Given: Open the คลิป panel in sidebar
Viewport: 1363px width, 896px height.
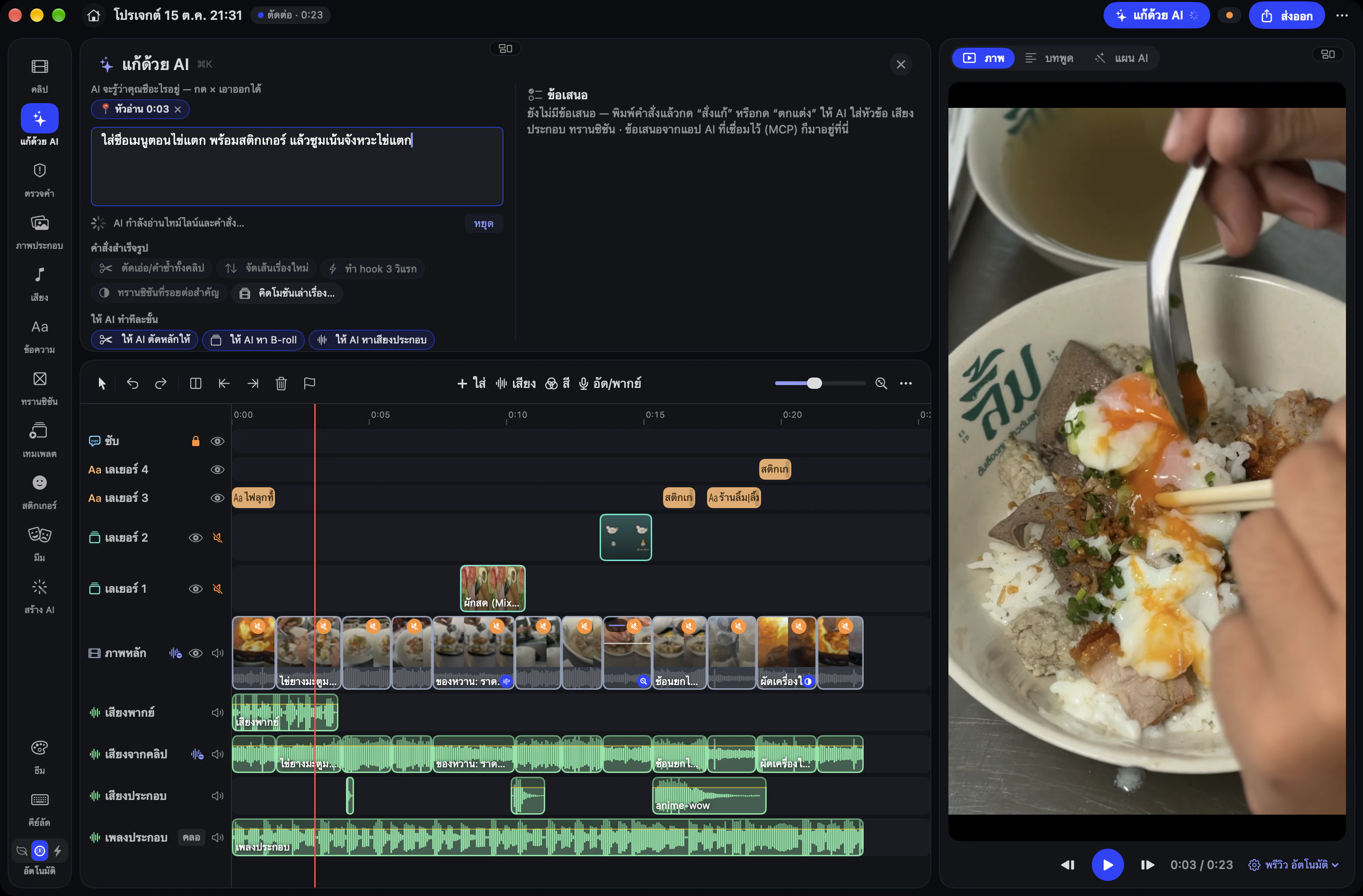Looking at the screenshot, I should tap(39, 76).
